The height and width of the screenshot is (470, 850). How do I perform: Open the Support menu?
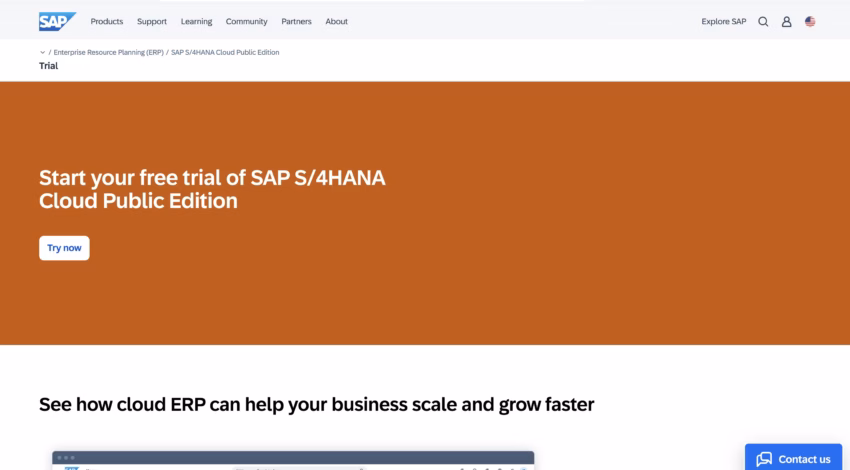[152, 21]
